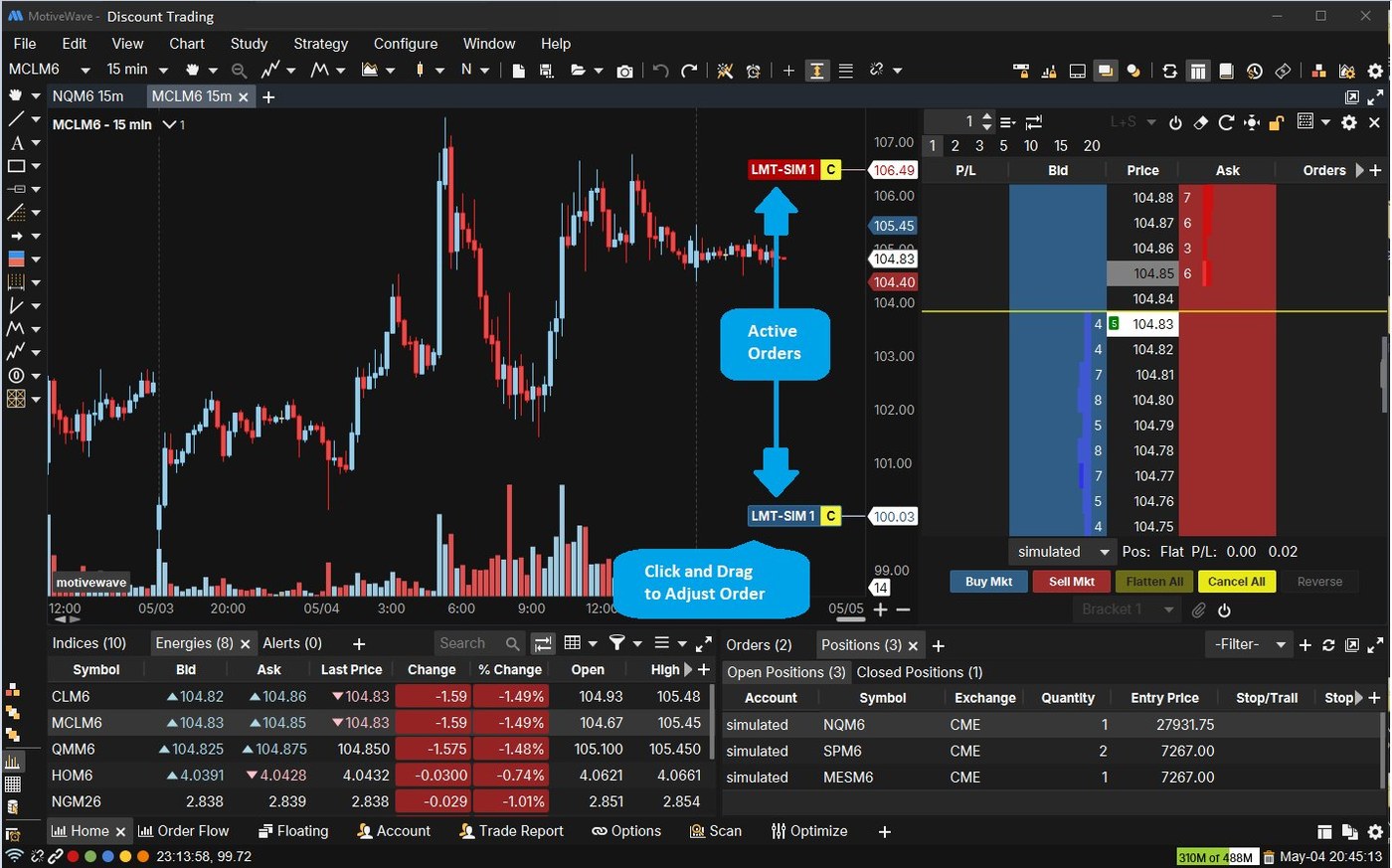Click the camera-clock history toolbar icon
The image size is (1392, 868).
coord(1255,71)
